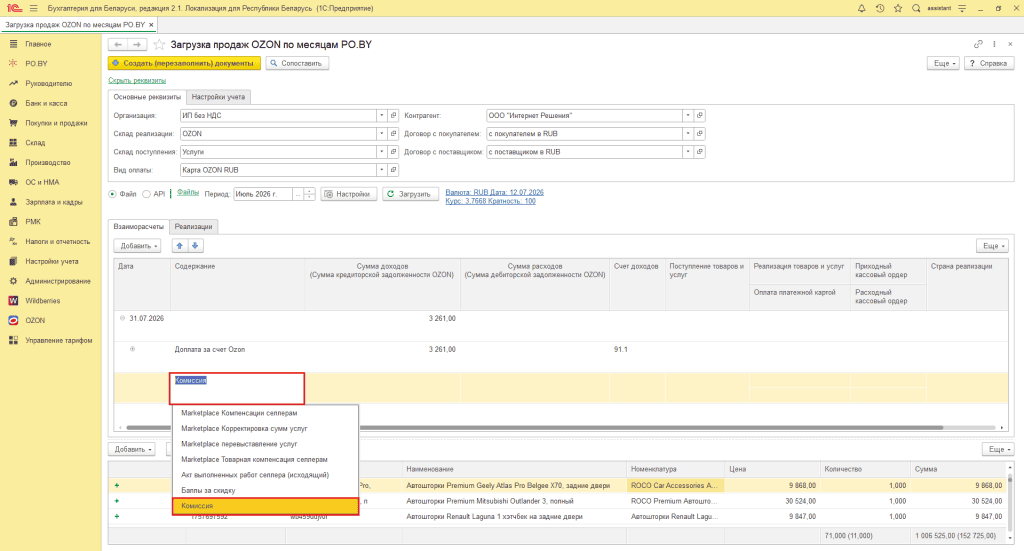Step the Период value with spinner

click(310, 194)
